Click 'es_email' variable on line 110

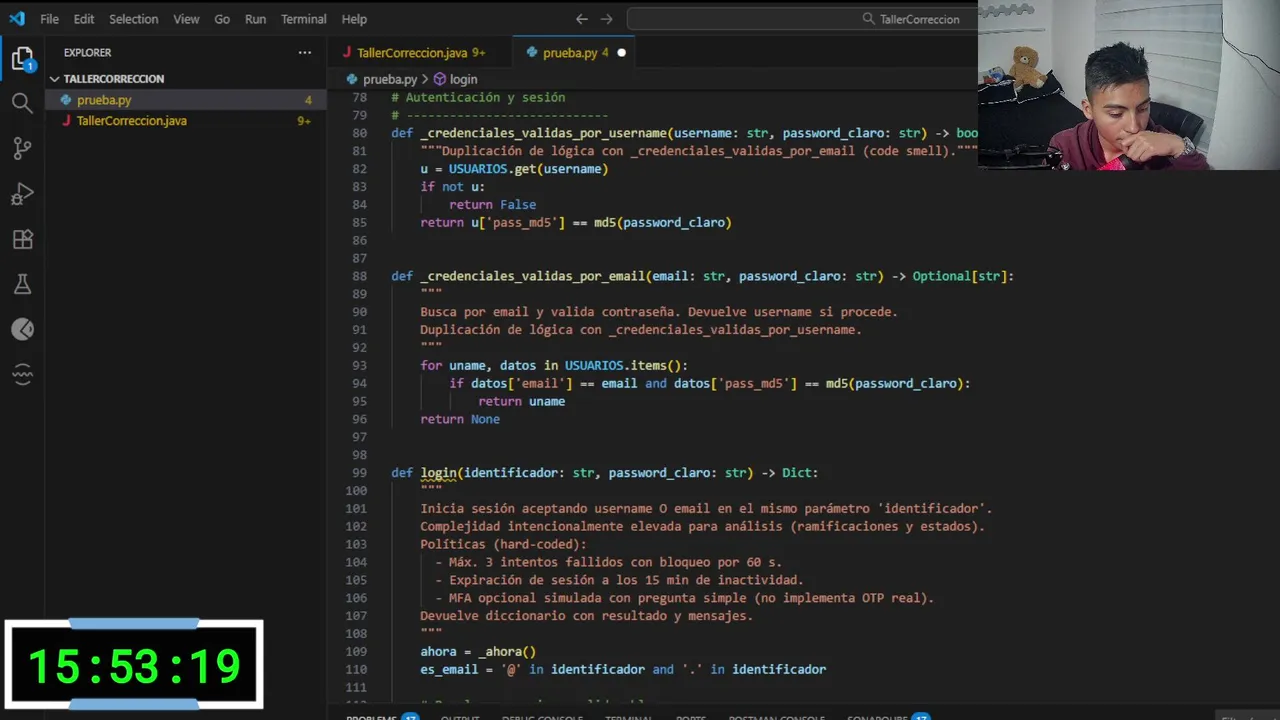[449, 670]
